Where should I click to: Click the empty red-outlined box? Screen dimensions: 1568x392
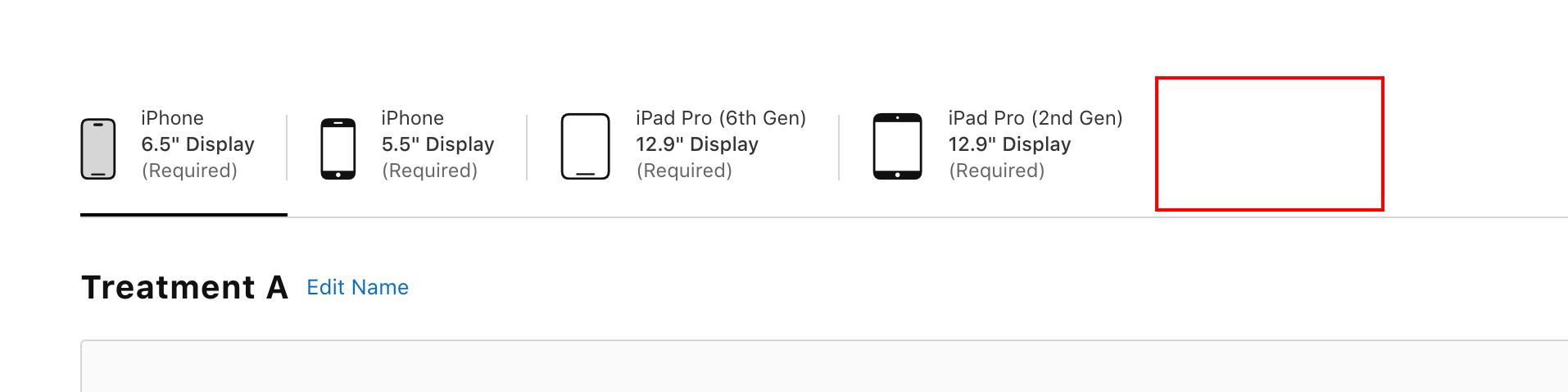(1269, 144)
